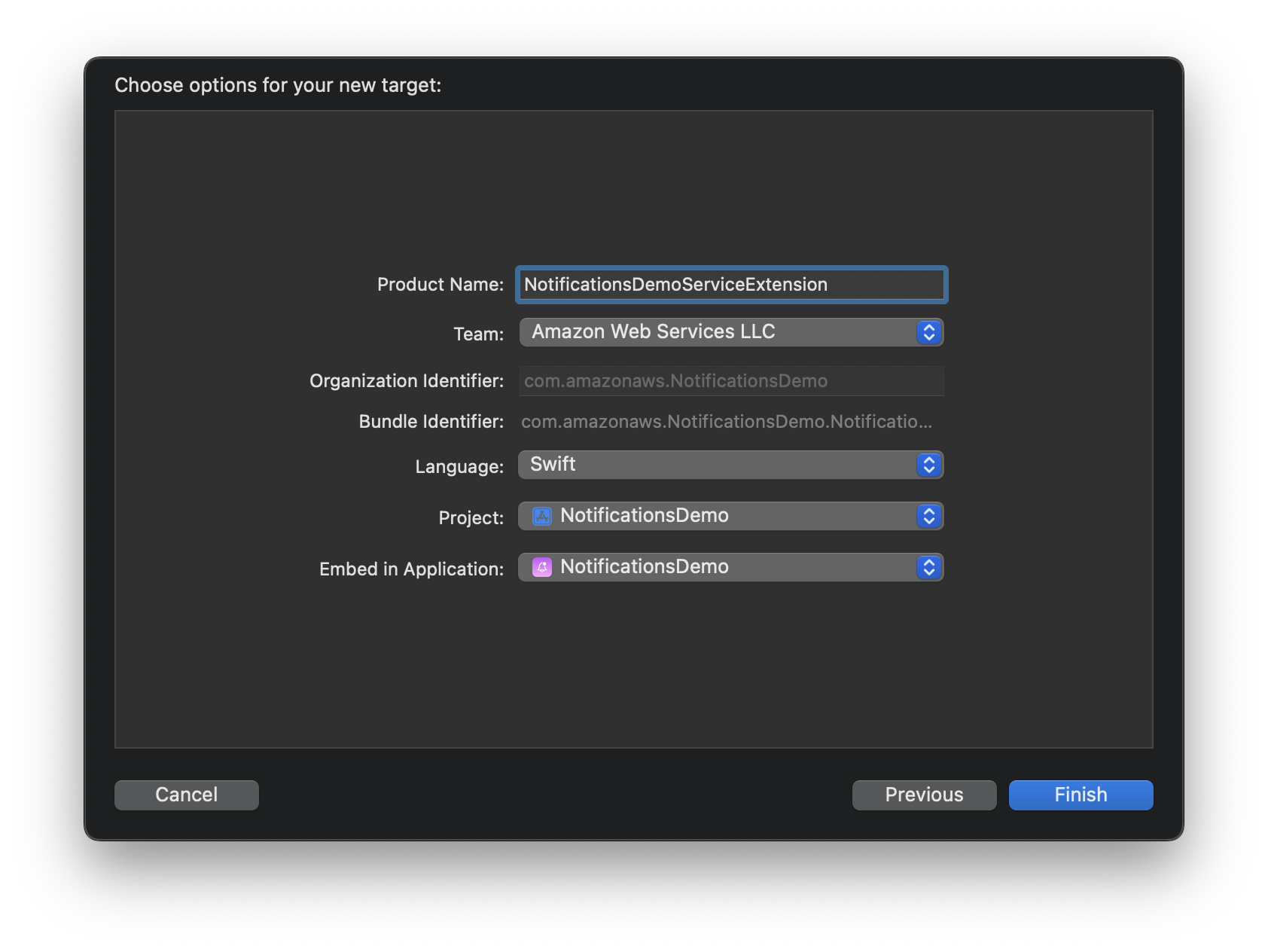Open the Embed in Application dropdown

coord(731,567)
